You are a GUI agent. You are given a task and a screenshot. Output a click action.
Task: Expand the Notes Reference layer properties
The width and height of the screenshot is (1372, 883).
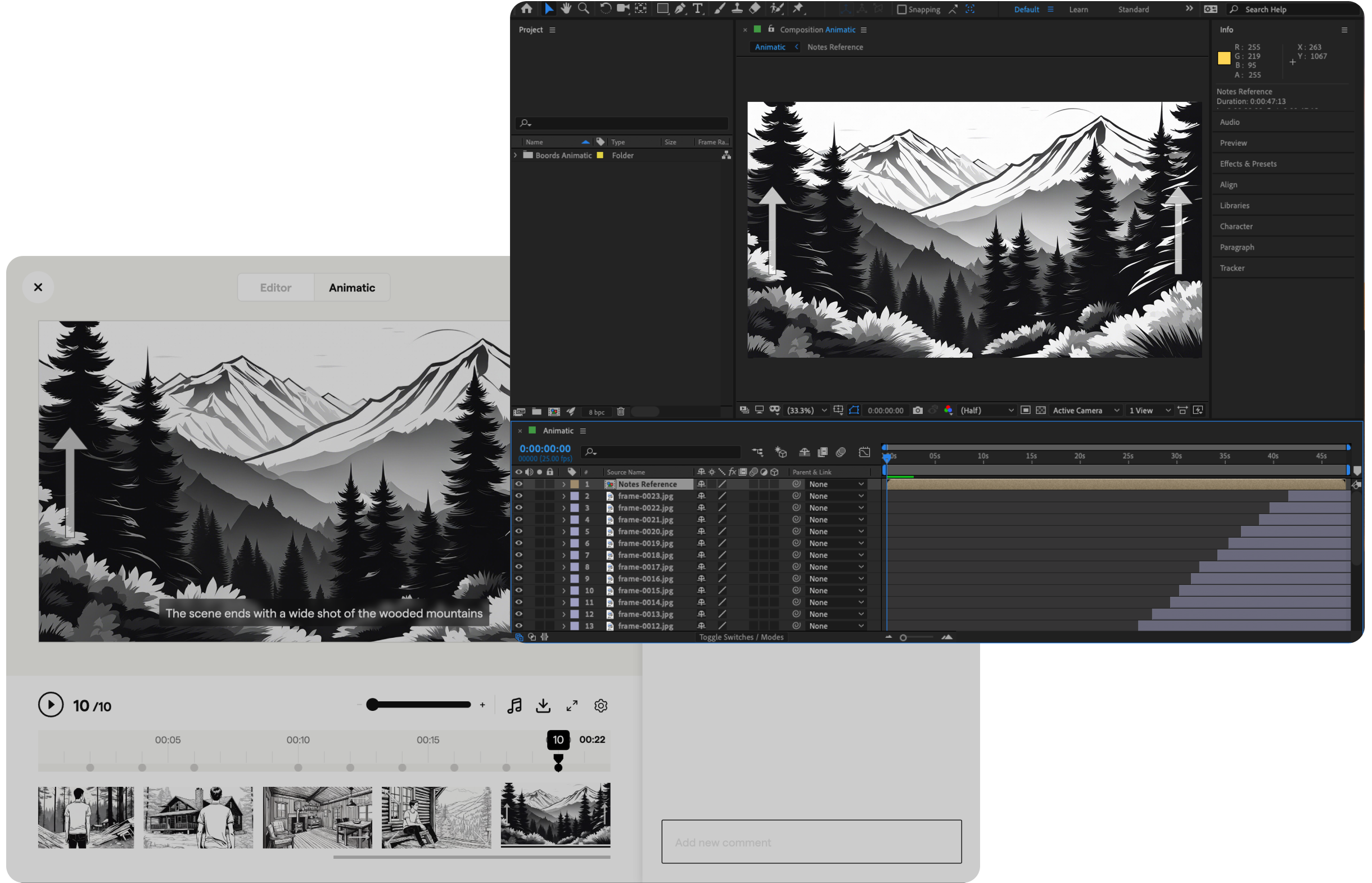coord(564,484)
